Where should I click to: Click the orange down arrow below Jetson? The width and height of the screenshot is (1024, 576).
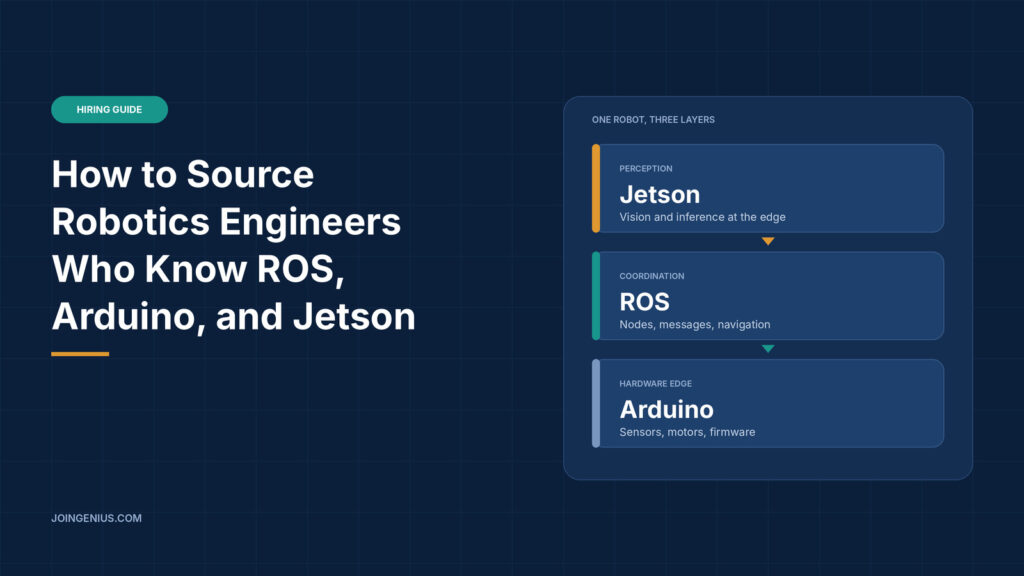click(x=768, y=241)
